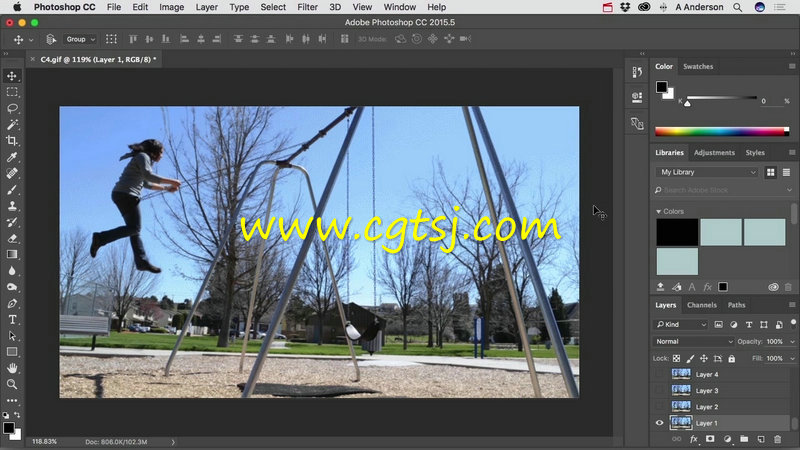Select the Path Selection tool
800x450 pixels.
click(x=12, y=336)
